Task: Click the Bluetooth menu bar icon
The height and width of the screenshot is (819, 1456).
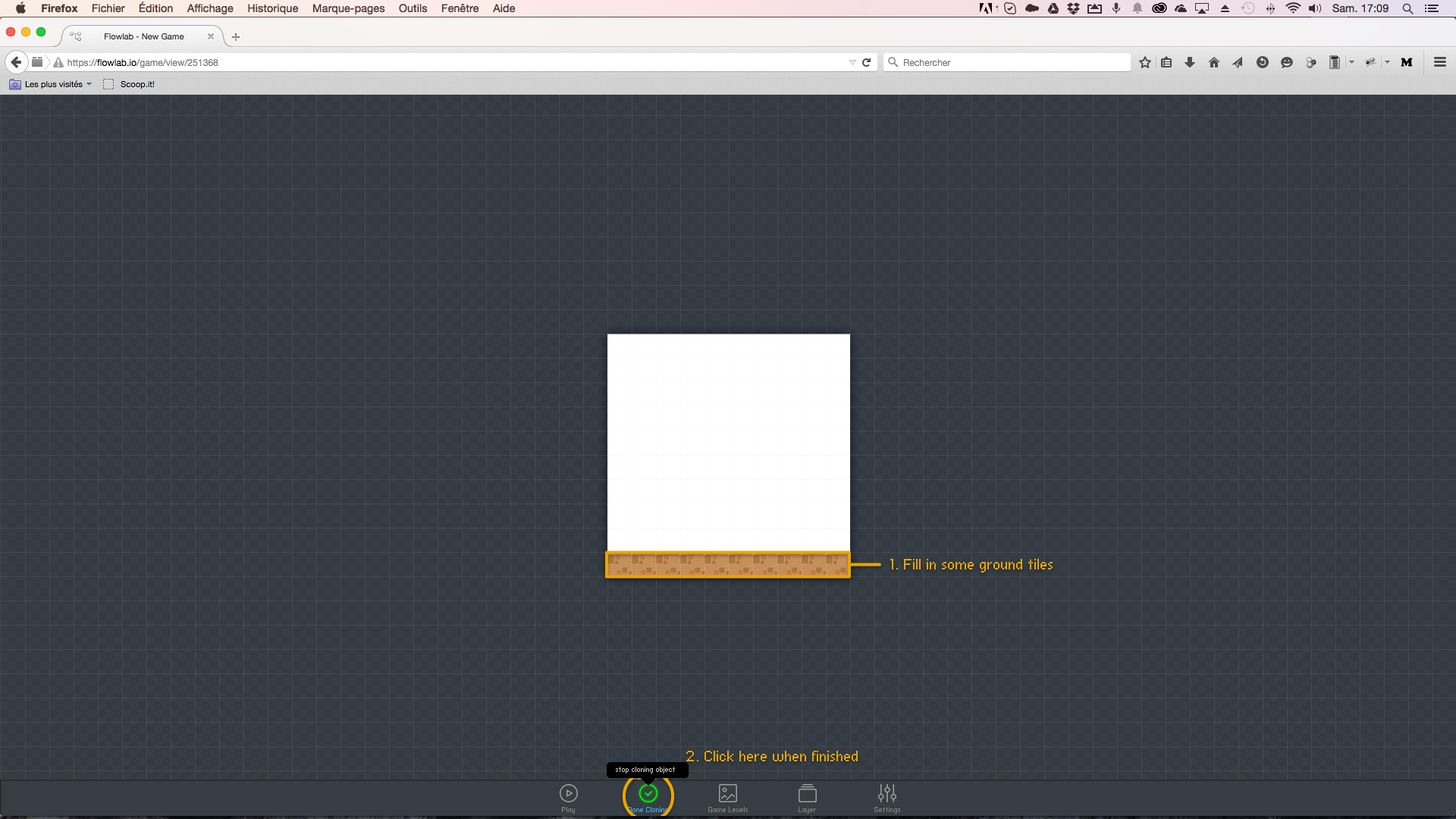Action: tap(1270, 8)
